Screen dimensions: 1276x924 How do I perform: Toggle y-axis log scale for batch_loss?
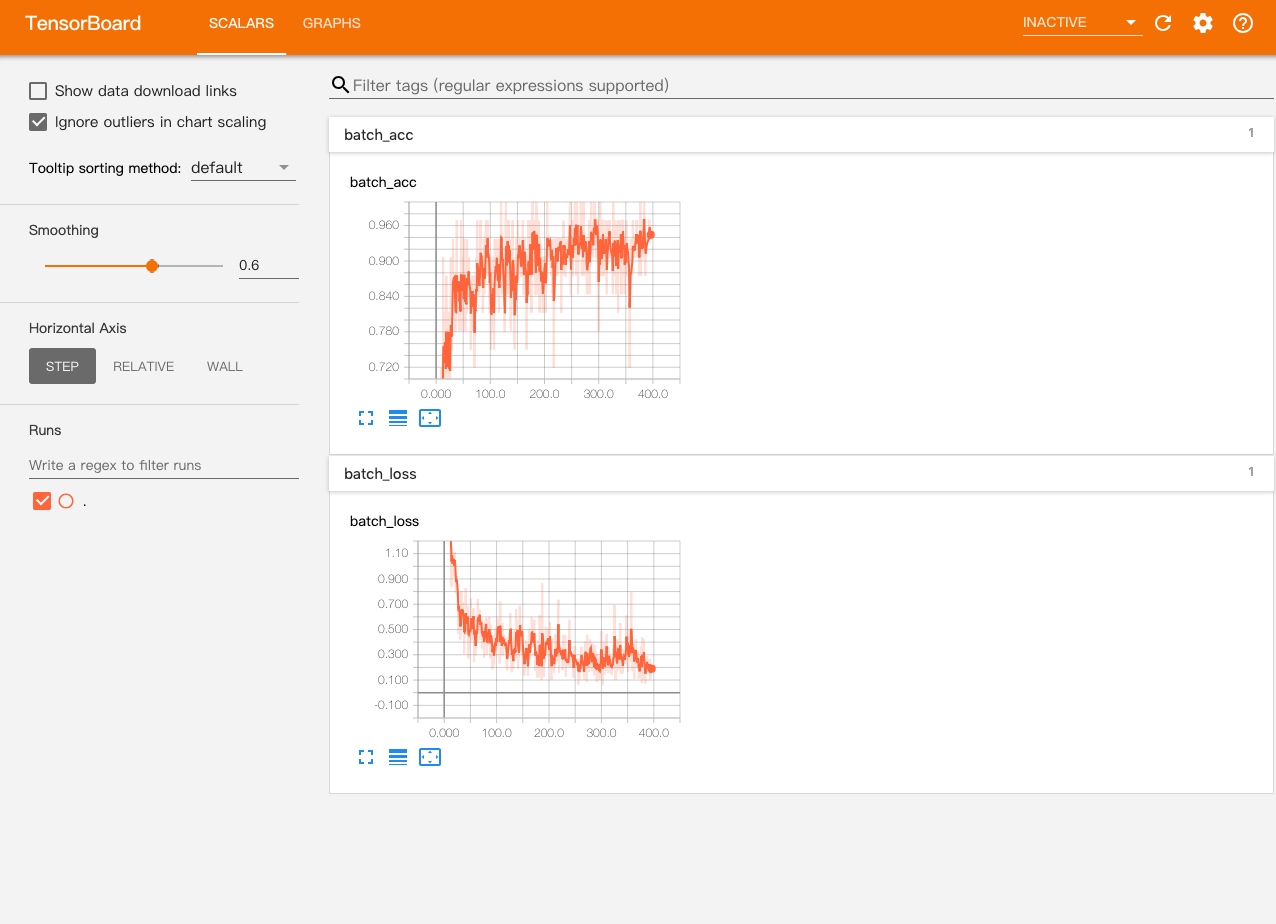pos(398,757)
